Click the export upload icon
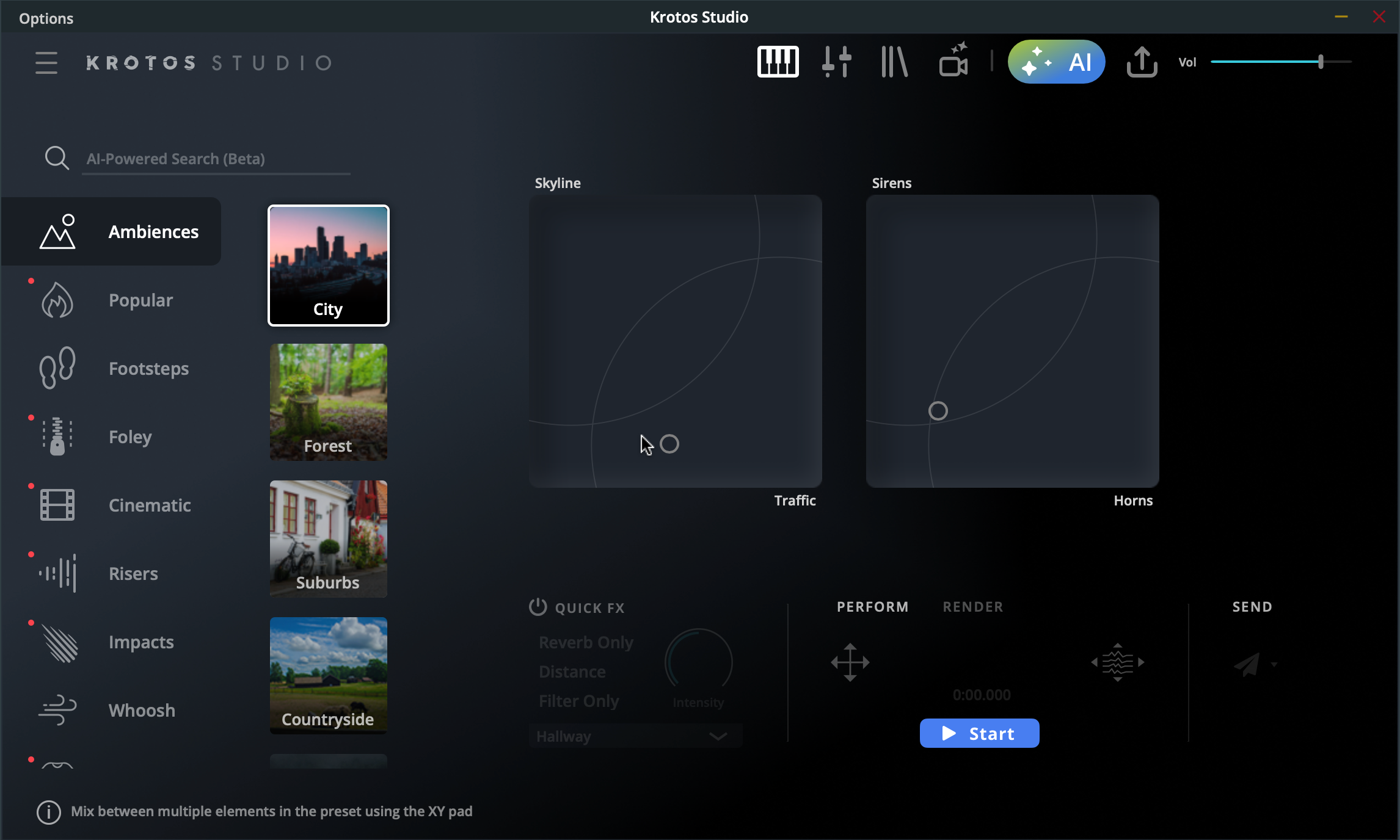Image resolution: width=1400 pixels, height=840 pixels. tap(1142, 62)
